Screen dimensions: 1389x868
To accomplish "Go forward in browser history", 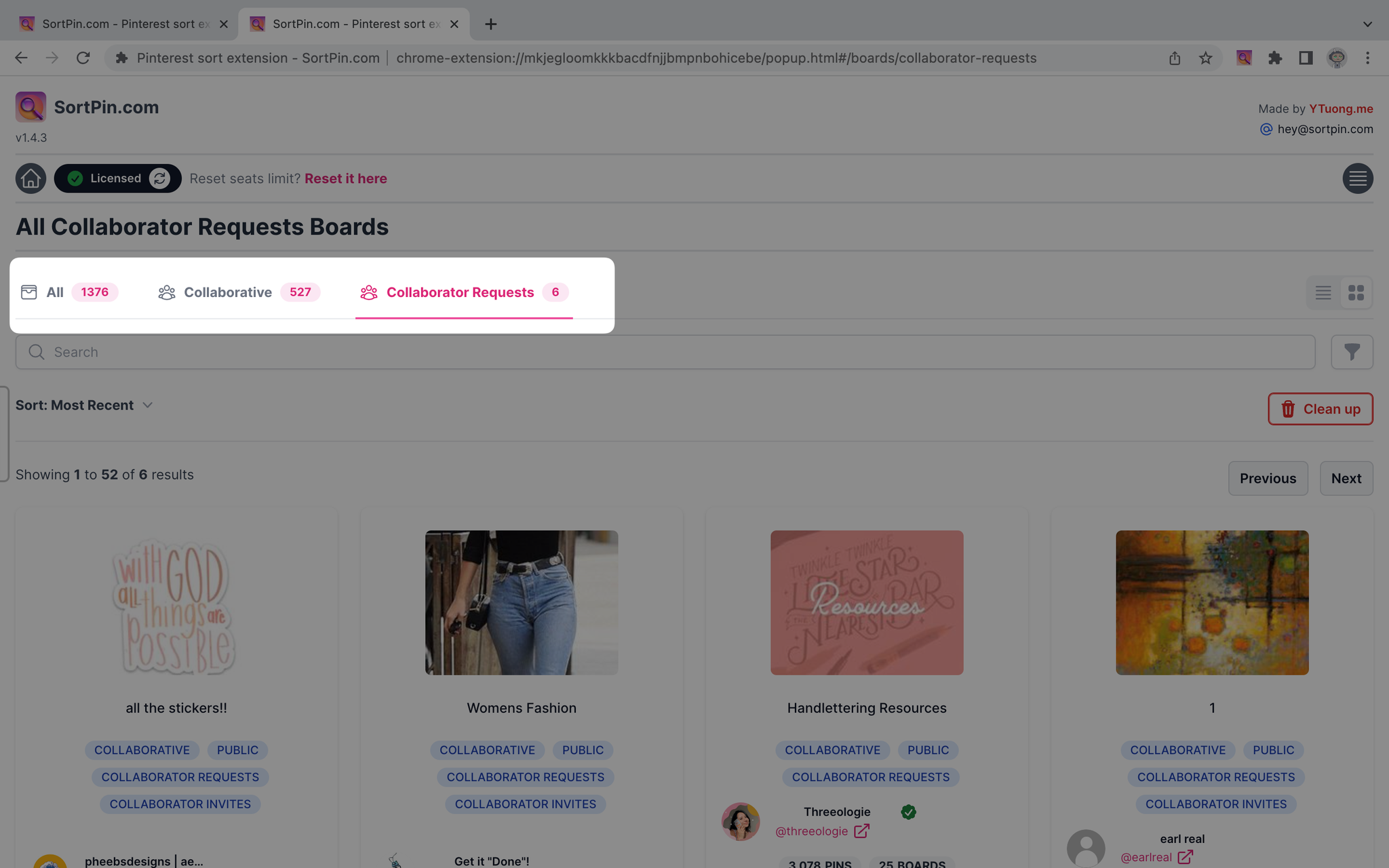I will coord(52,58).
